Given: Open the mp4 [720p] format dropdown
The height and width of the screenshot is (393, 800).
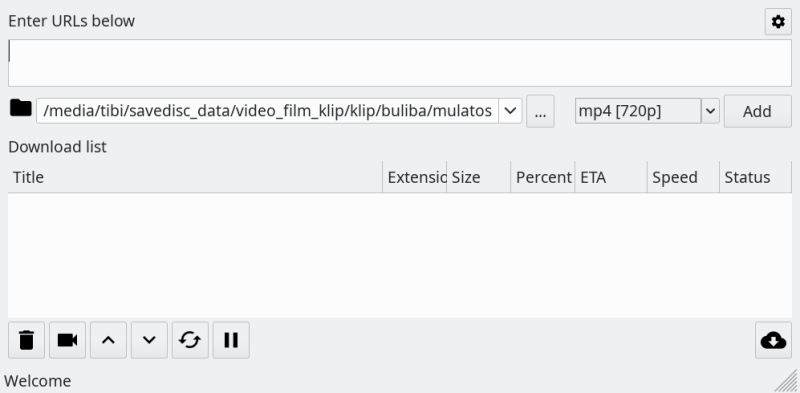Looking at the screenshot, I should 710,111.
